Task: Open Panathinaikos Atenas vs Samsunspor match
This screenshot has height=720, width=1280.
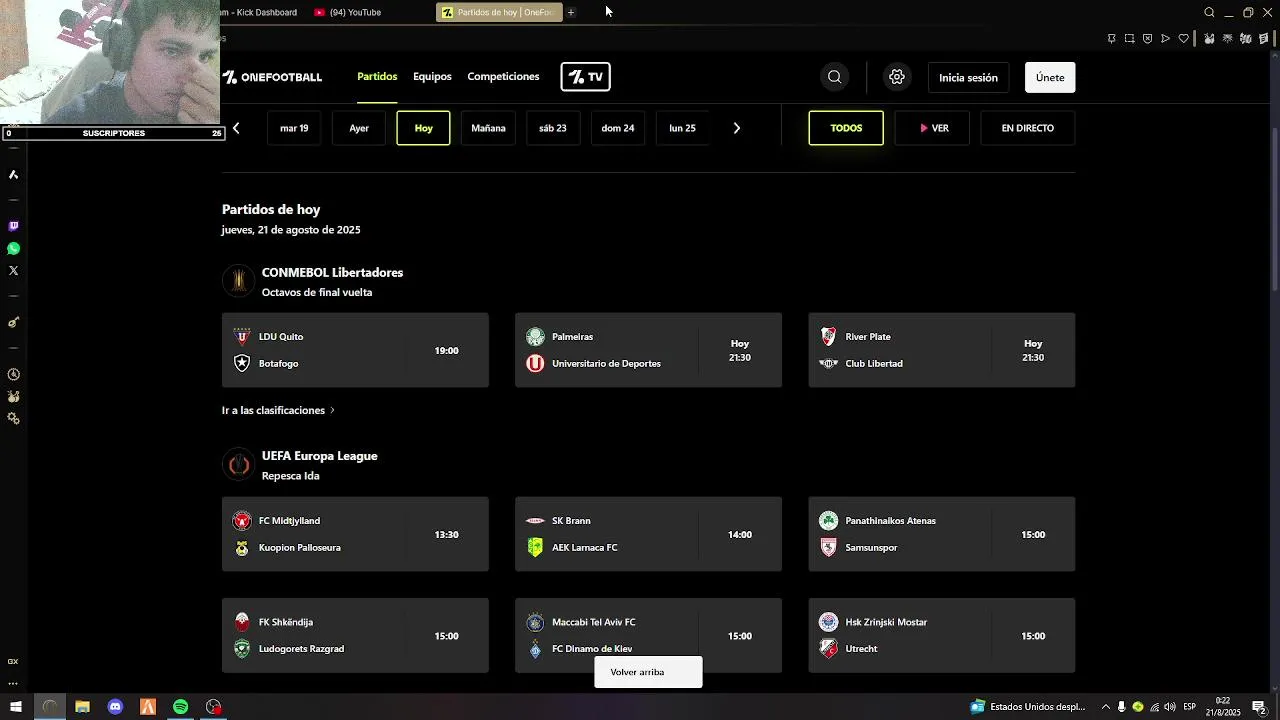Action: pyautogui.click(x=942, y=534)
